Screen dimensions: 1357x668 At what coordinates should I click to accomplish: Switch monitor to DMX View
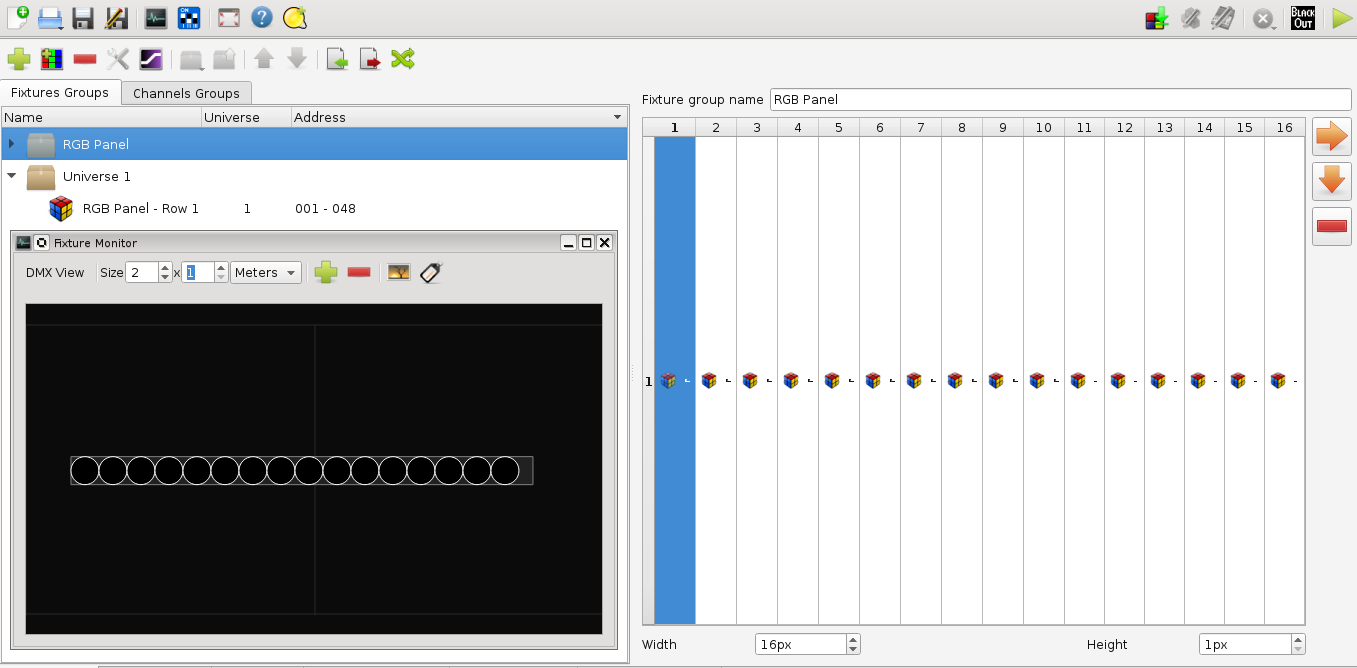55,272
